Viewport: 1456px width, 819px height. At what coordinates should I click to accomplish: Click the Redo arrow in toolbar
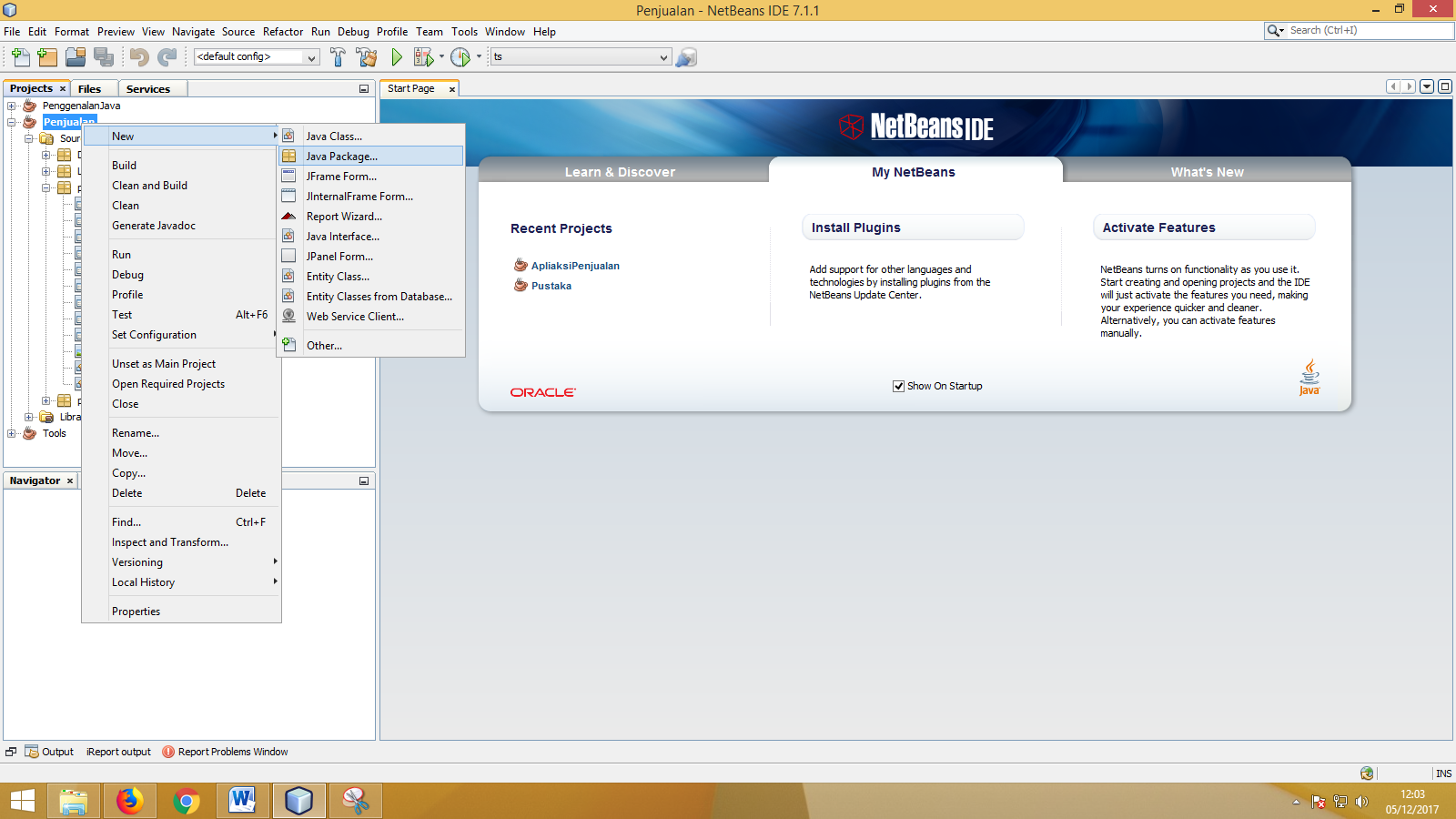pyautogui.click(x=167, y=57)
